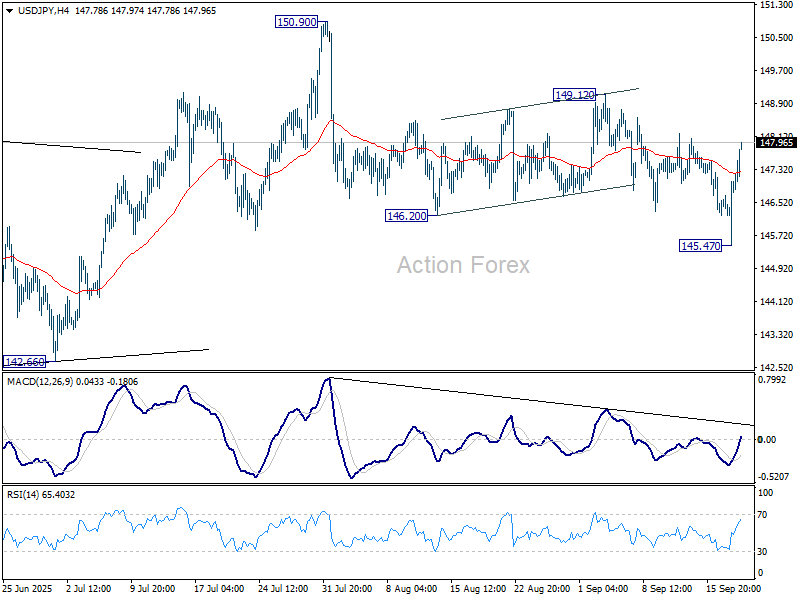The width and height of the screenshot is (800, 600).
Task: Click the -0.5207 MACD scale value
Action: [774, 477]
